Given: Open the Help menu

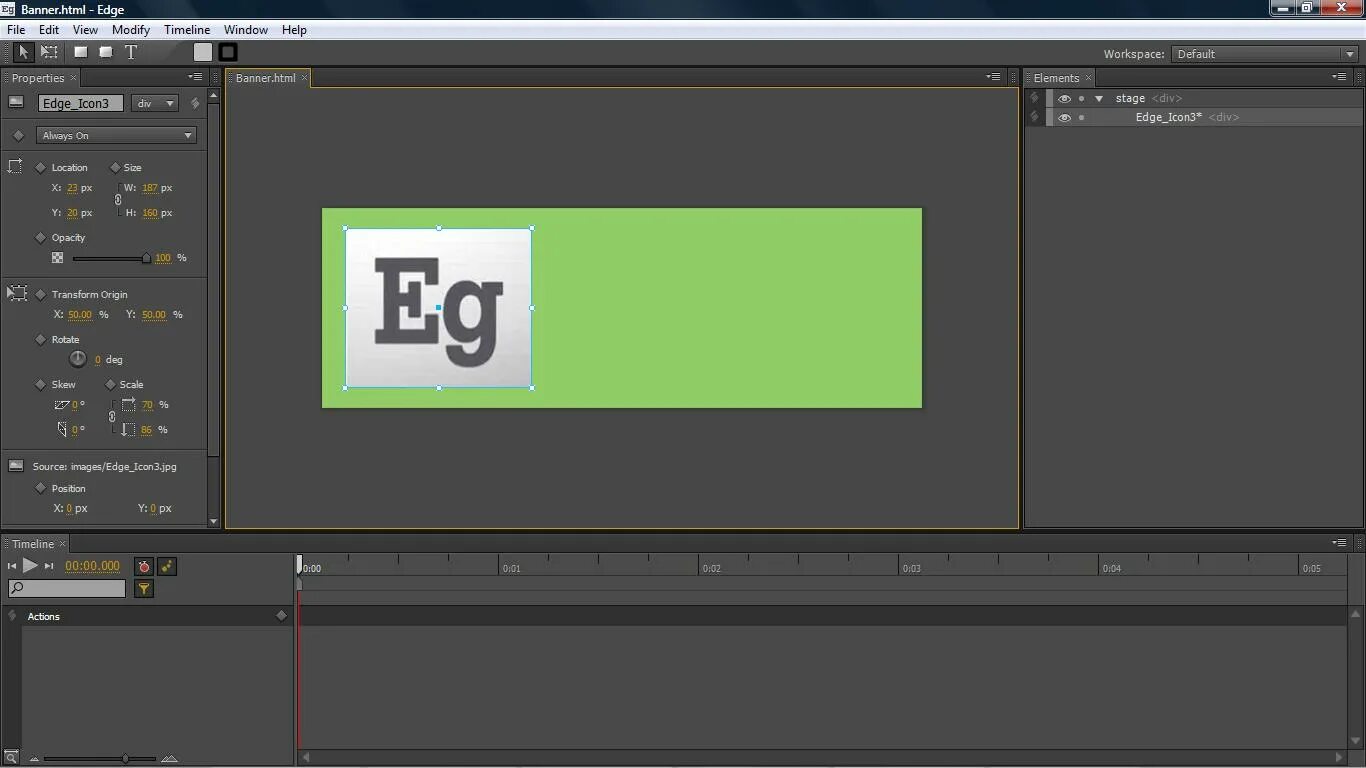Looking at the screenshot, I should tap(294, 30).
